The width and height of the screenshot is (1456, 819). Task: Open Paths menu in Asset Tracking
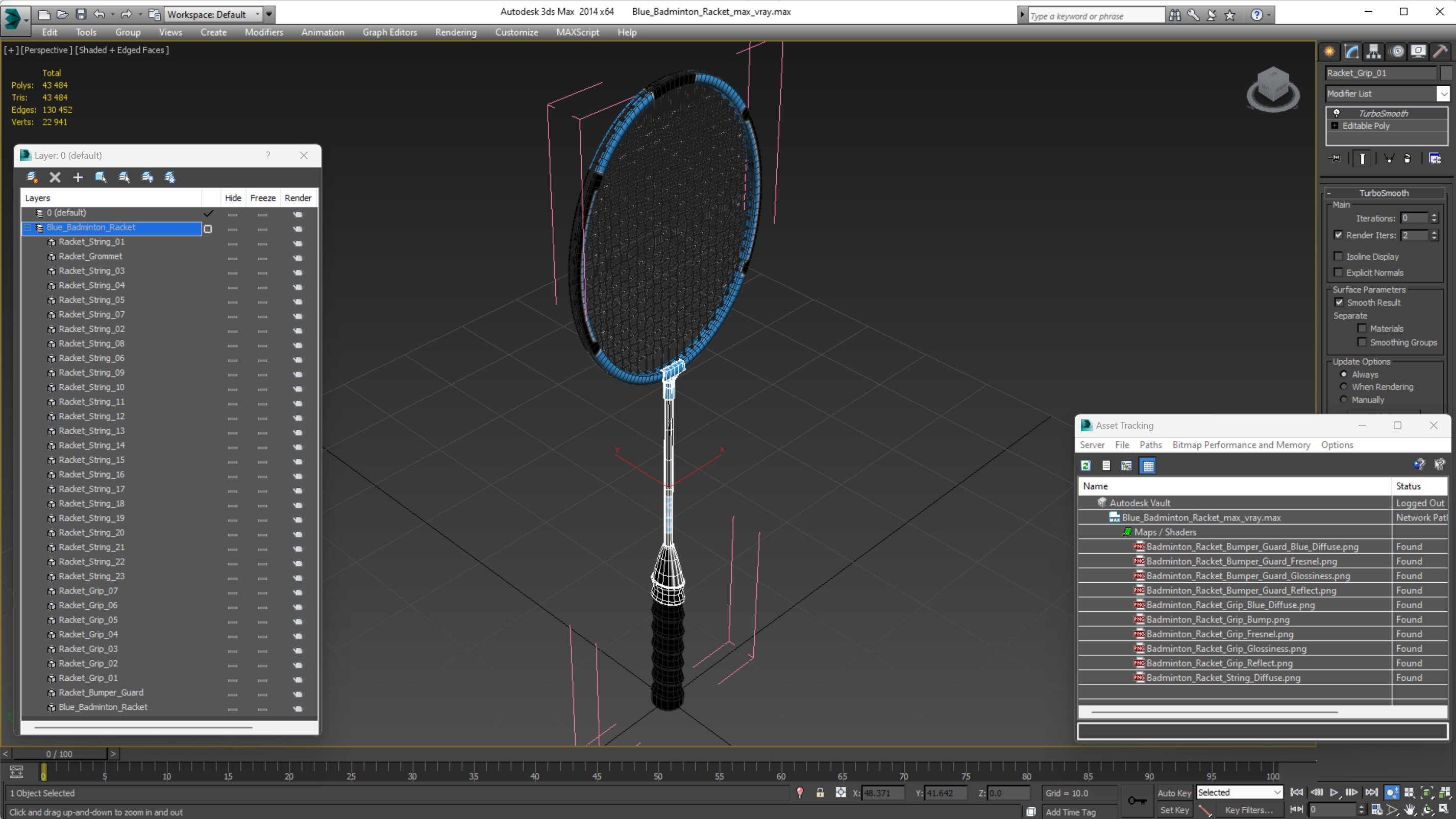1151,445
